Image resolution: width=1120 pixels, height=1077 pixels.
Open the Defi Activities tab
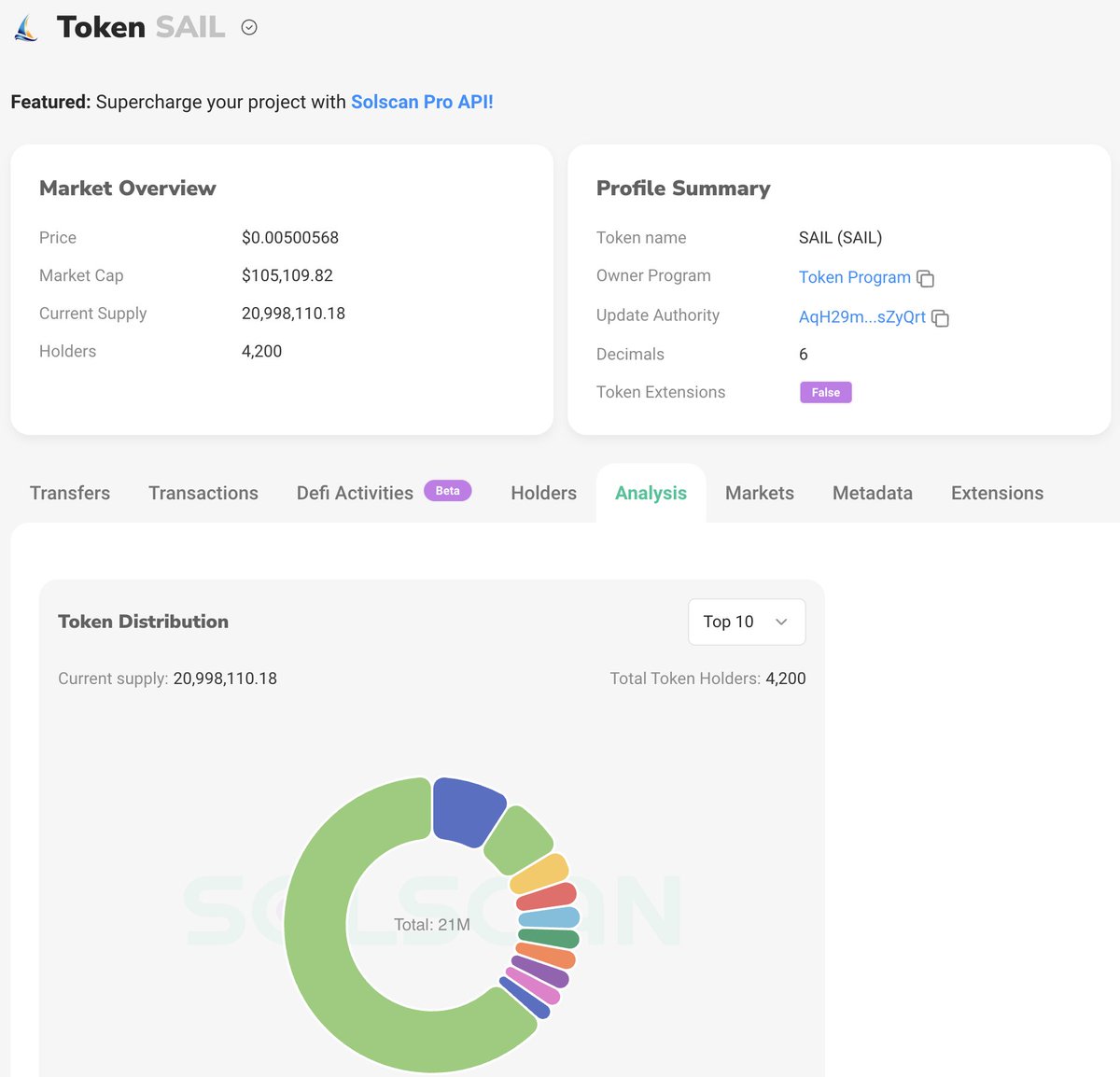tap(355, 493)
